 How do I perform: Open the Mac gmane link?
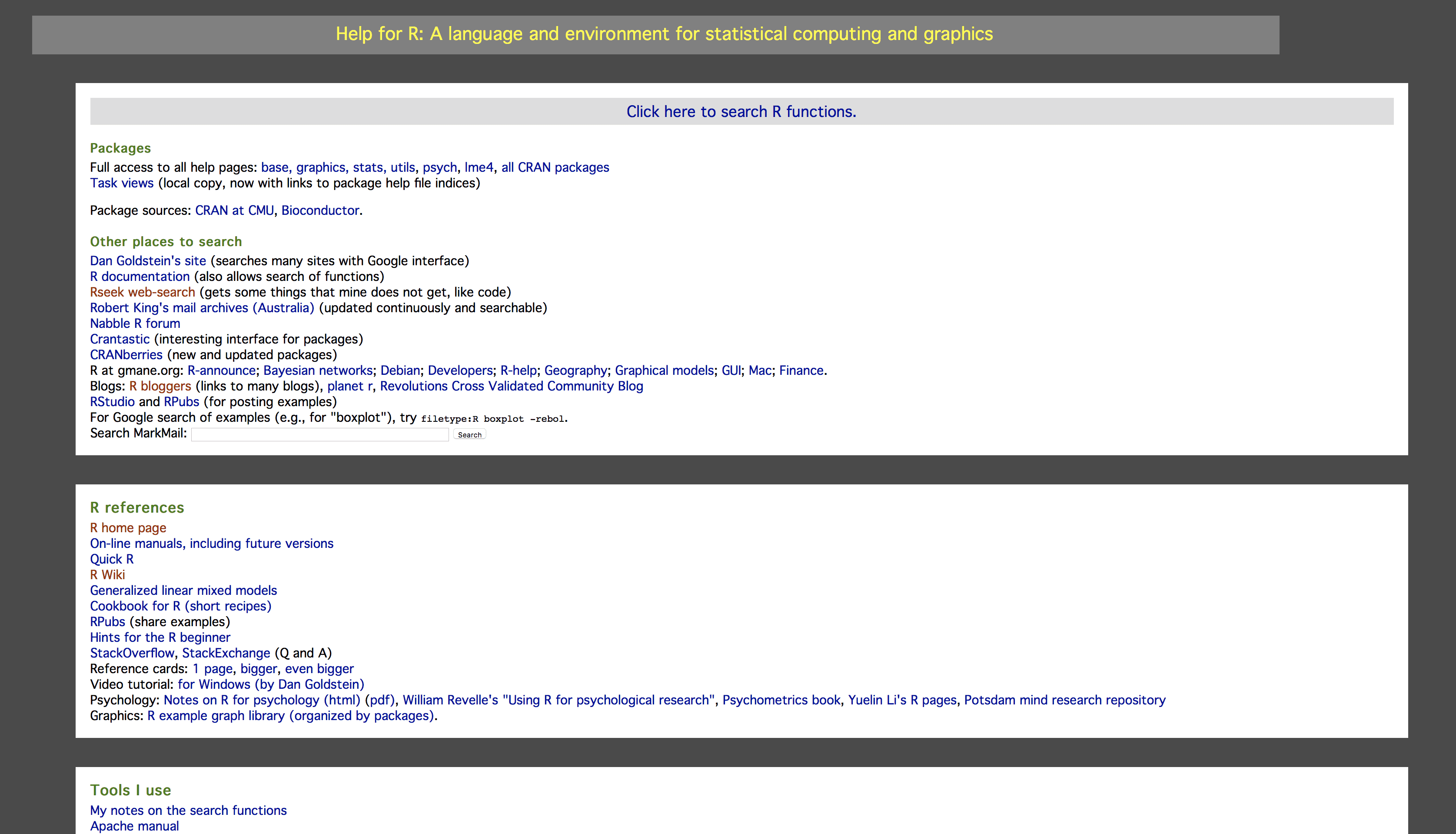coord(760,370)
